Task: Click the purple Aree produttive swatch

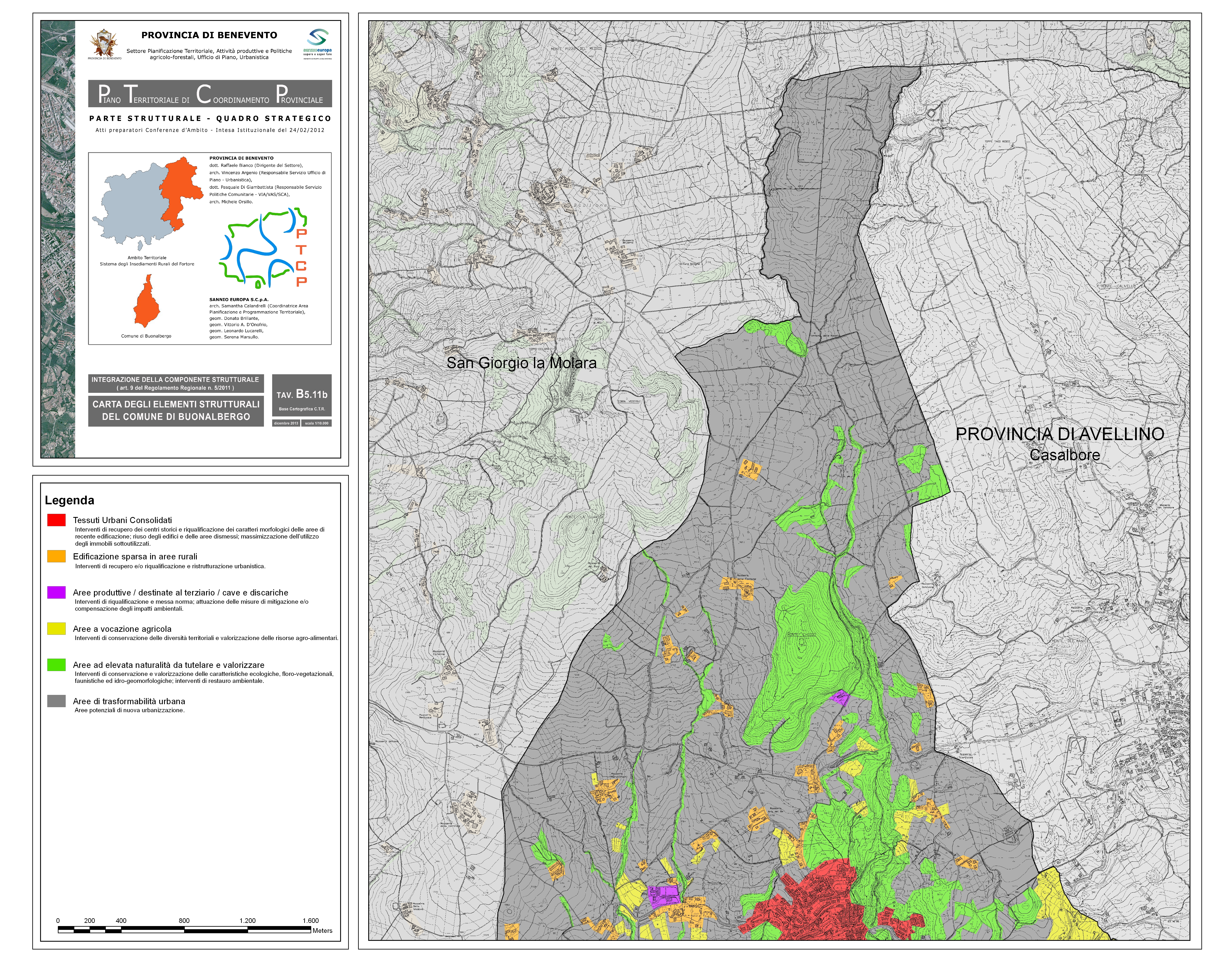Action: tap(56, 592)
